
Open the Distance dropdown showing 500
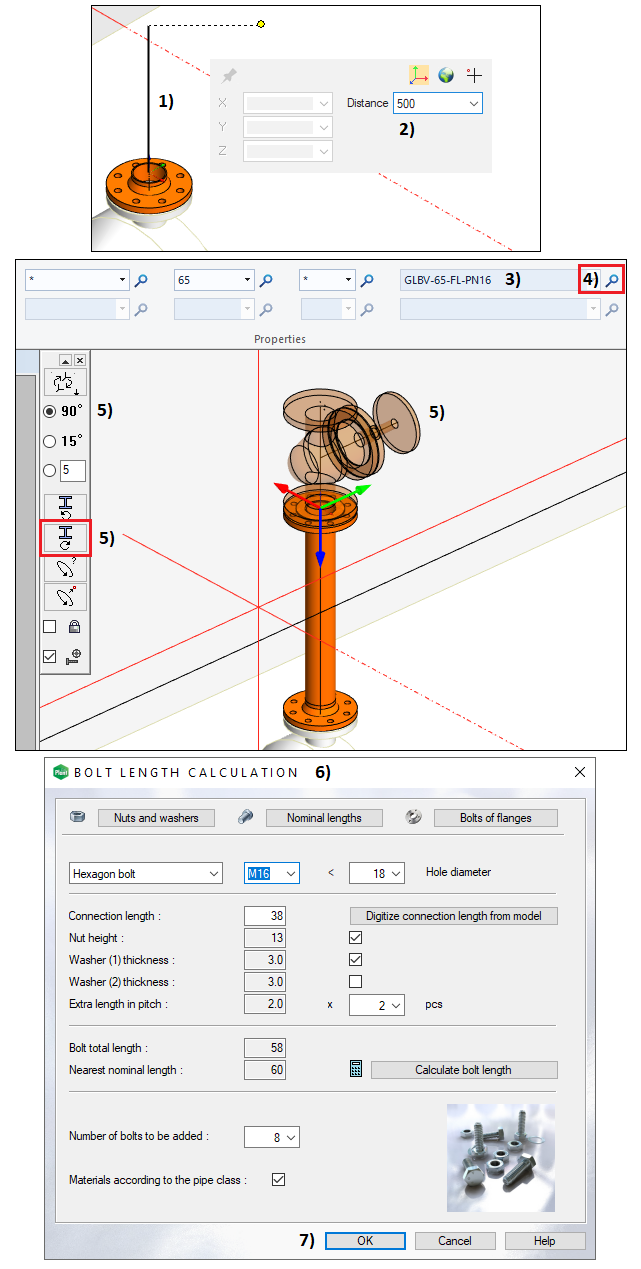click(472, 103)
